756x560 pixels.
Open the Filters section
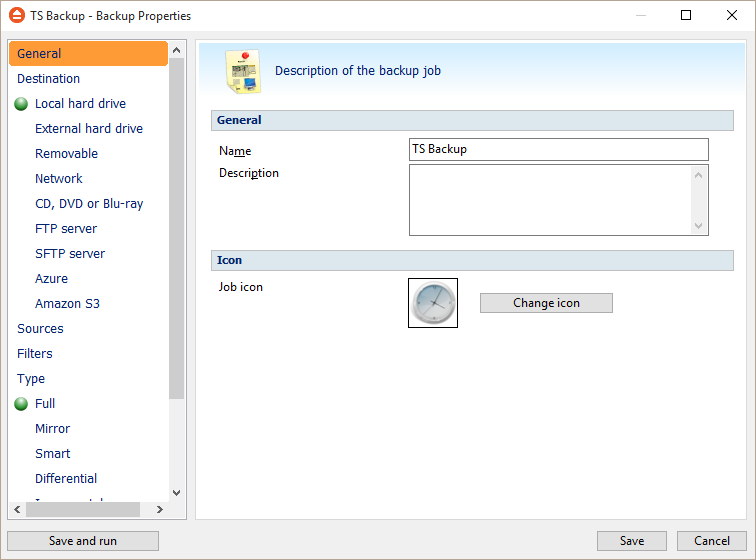(x=35, y=354)
